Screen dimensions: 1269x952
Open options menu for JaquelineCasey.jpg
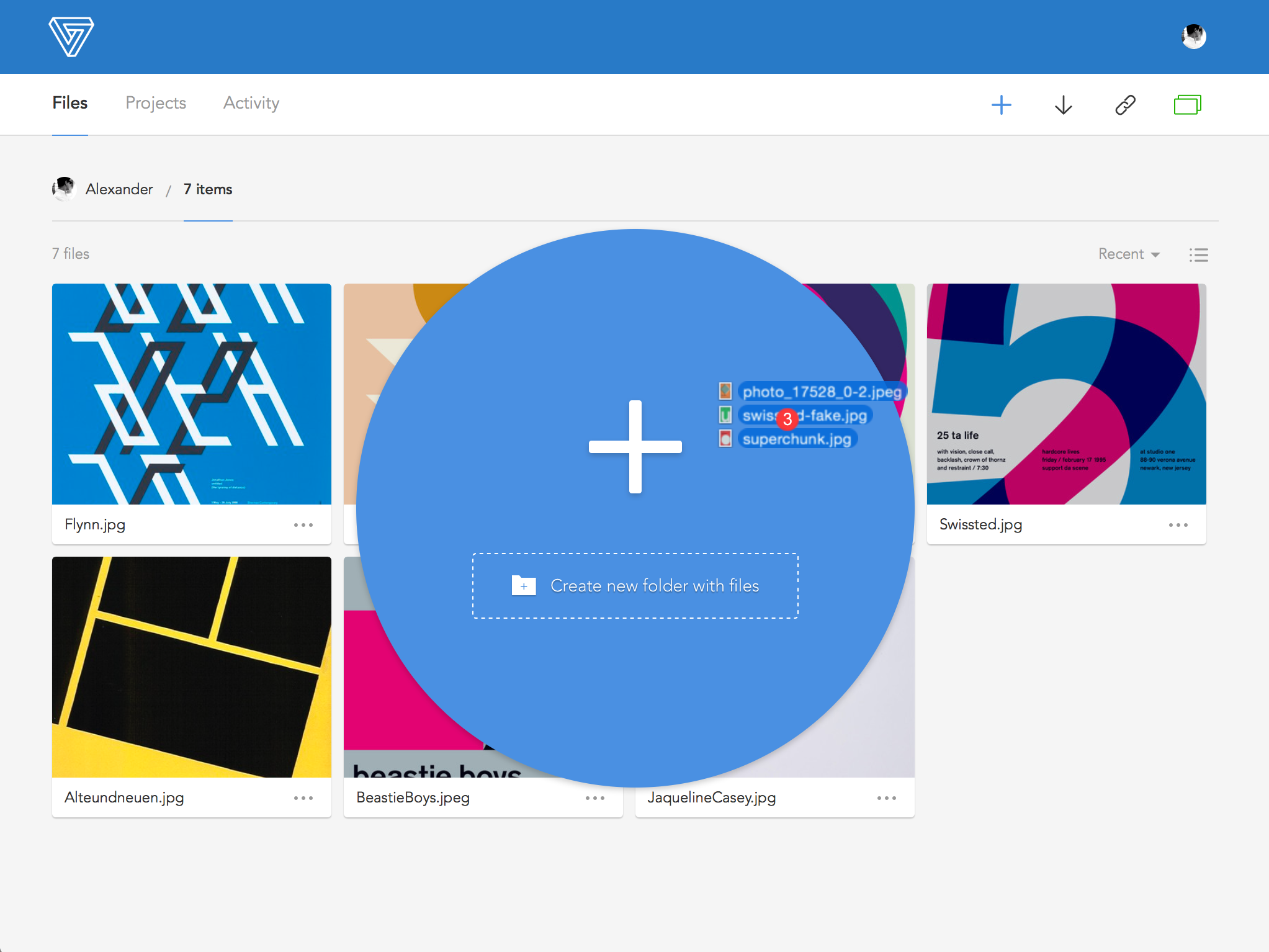point(886,798)
